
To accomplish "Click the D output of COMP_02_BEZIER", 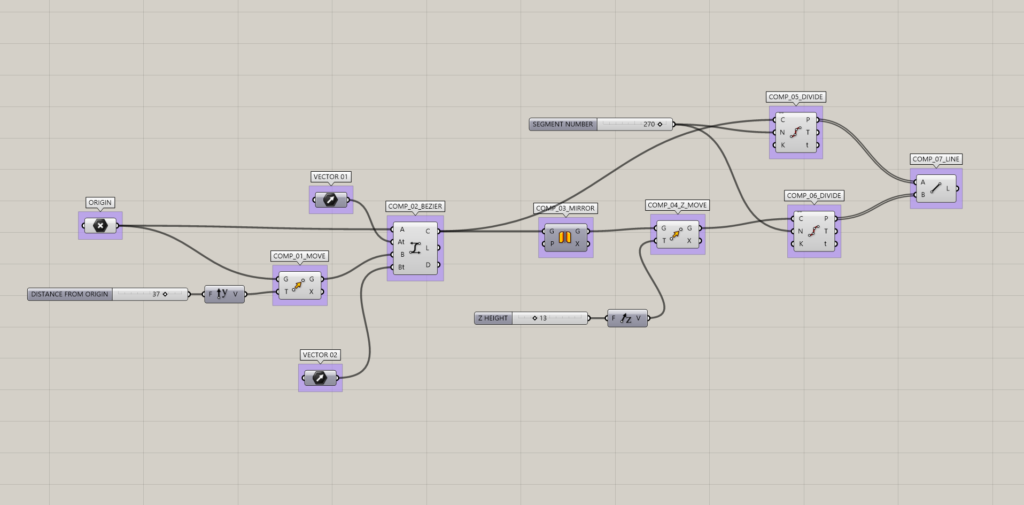I will (429, 265).
